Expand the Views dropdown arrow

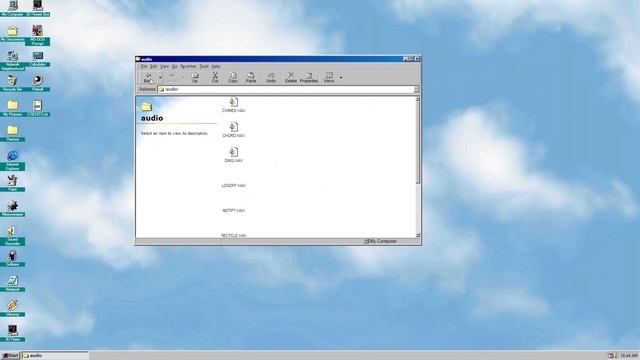tap(340, 77)
